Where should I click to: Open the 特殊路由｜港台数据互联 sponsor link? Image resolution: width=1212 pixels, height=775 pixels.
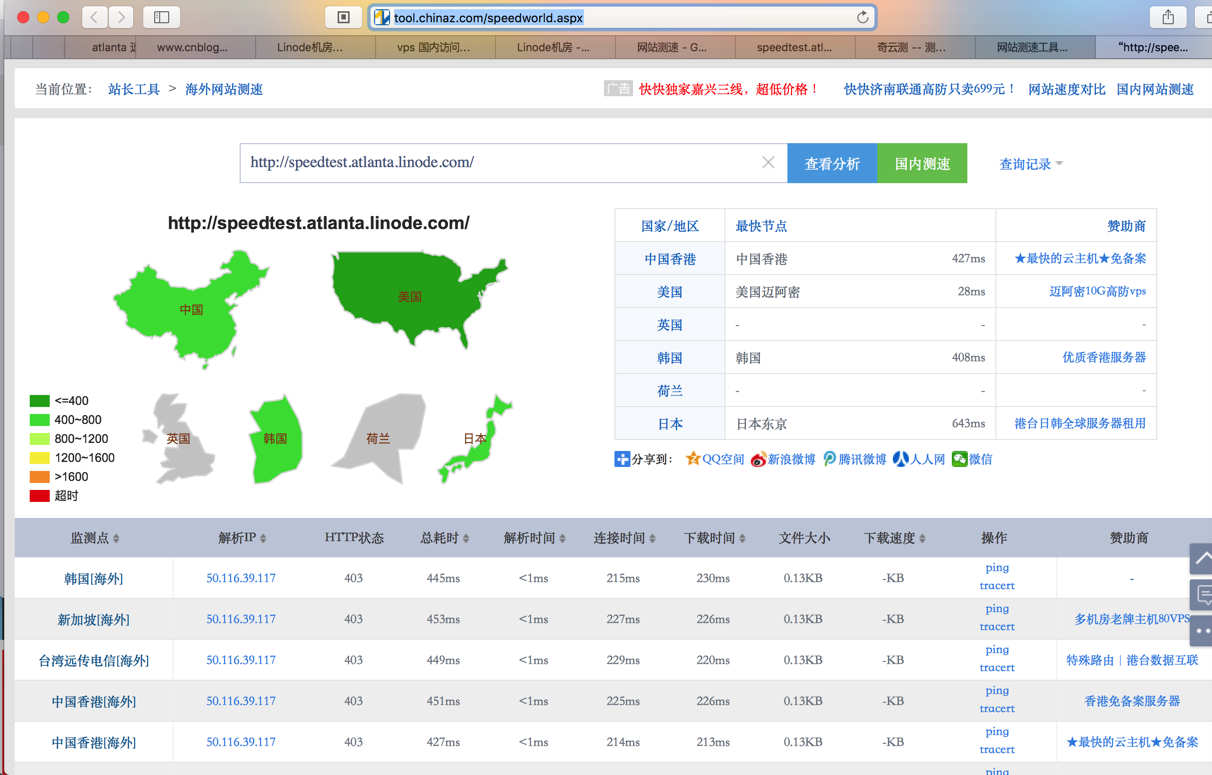1132,660
